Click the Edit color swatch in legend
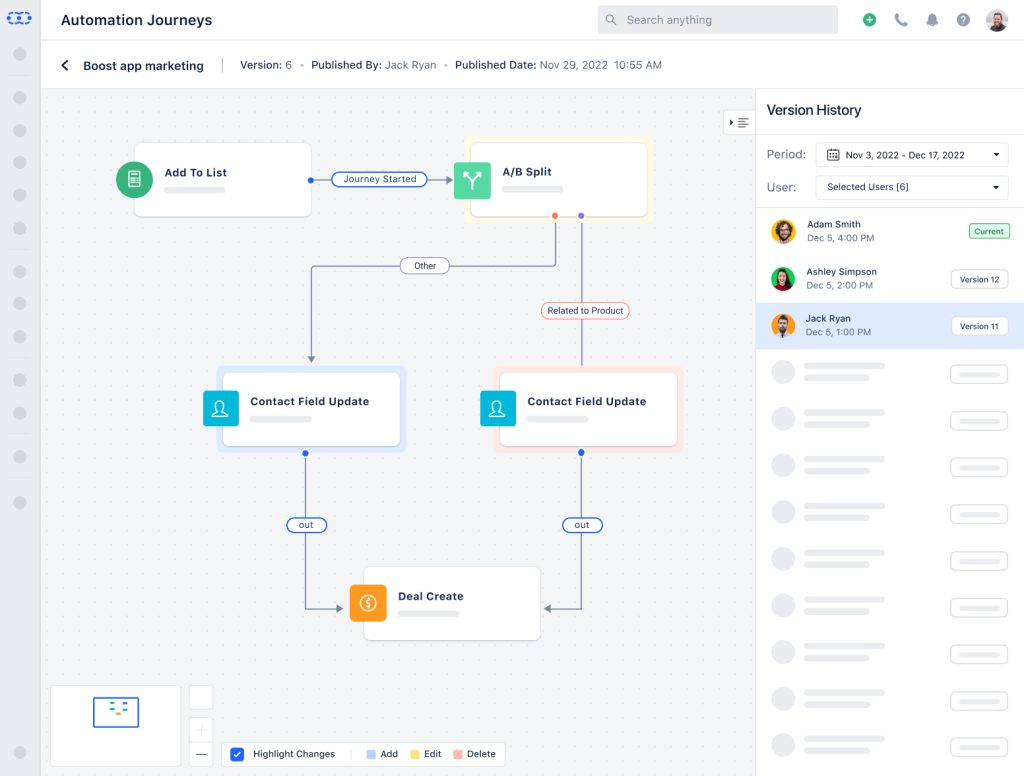 [x=417, y=754]
